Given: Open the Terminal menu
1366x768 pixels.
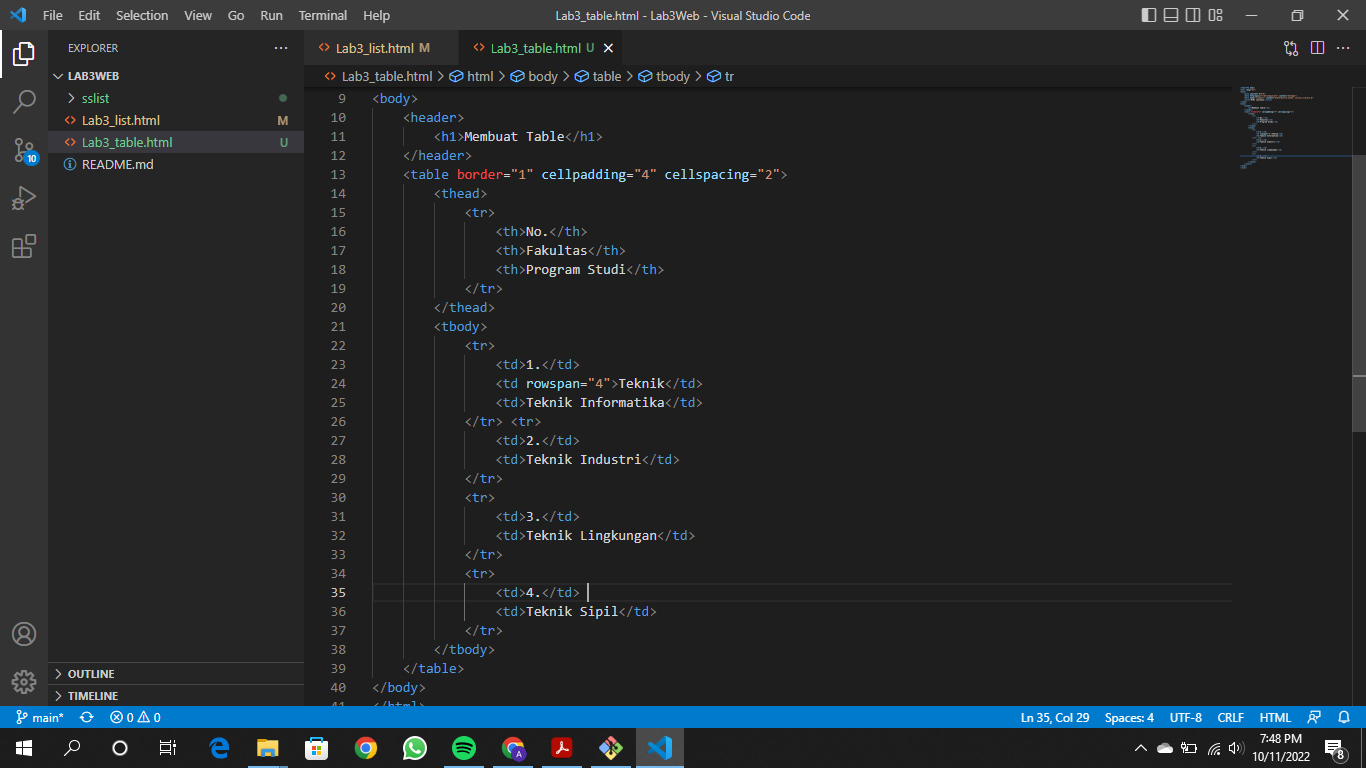Looking at the screenshot, I should [x=323, y=15].
